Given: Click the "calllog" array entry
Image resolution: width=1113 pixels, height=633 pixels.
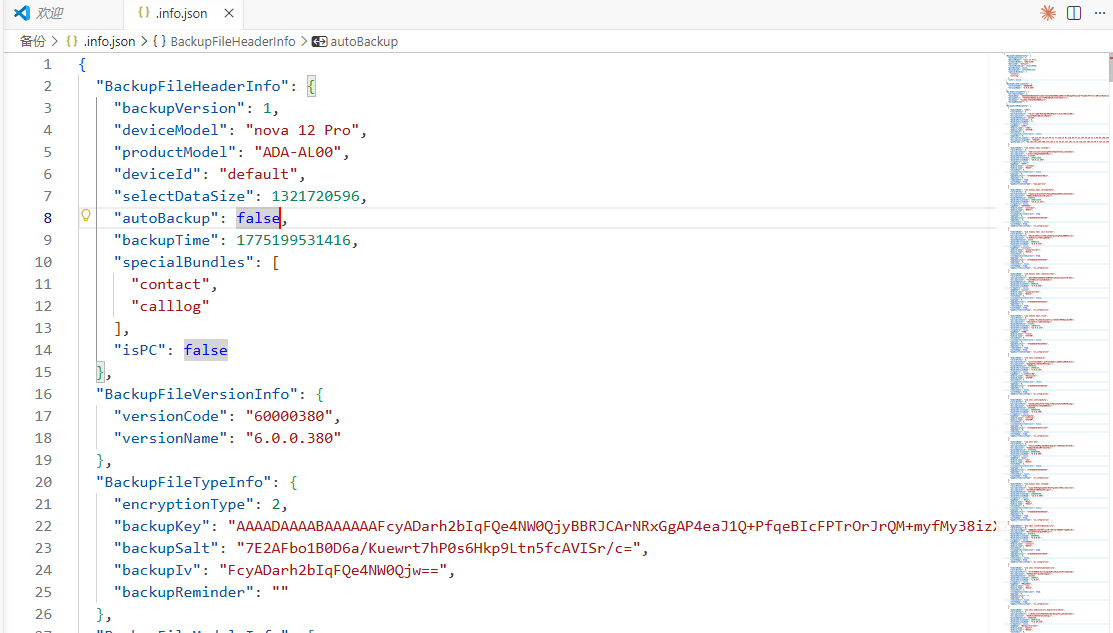Looking at the screenshot, I should (170, 306).
